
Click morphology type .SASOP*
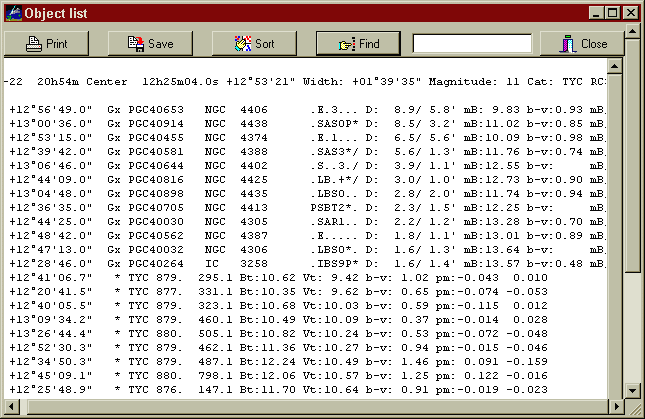[x=334, y=124]
